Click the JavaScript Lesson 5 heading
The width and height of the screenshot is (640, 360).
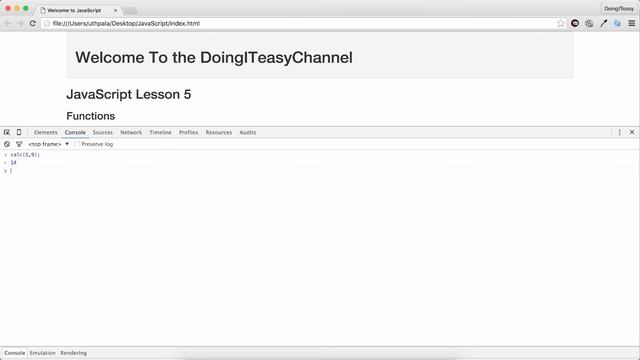129,94
